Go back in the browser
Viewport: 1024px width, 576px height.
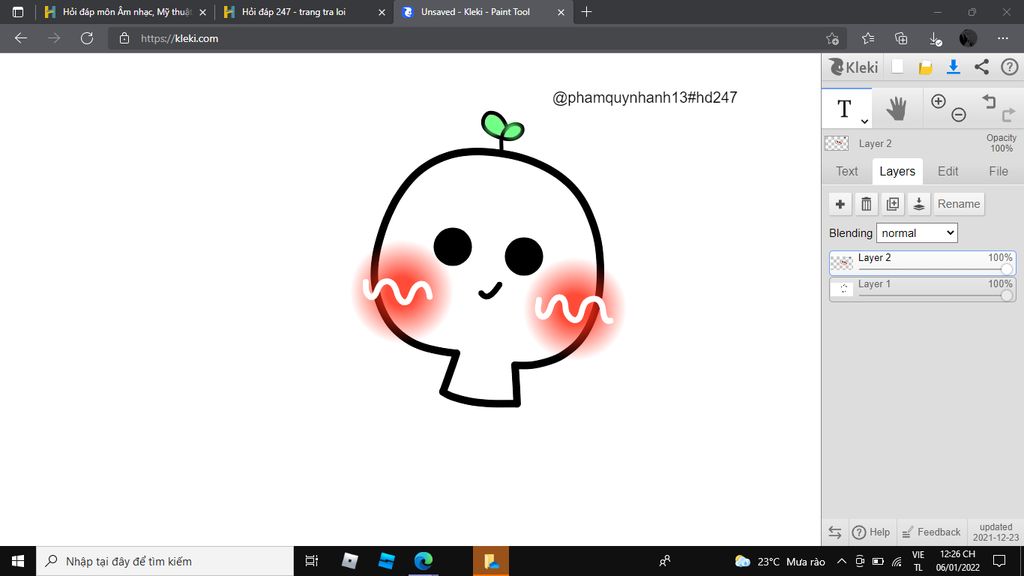21,39
